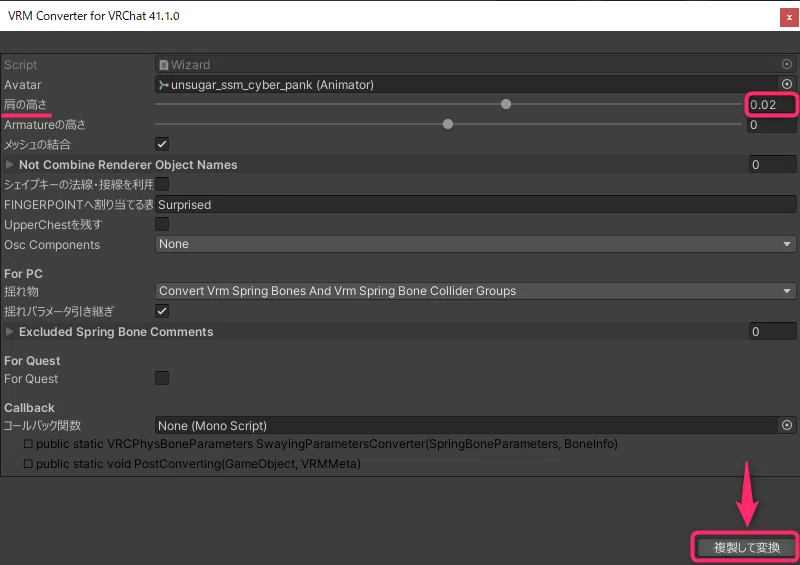800x565 pixels.
Task: Open the Osc Components dropdown
Action: [476, 244]
